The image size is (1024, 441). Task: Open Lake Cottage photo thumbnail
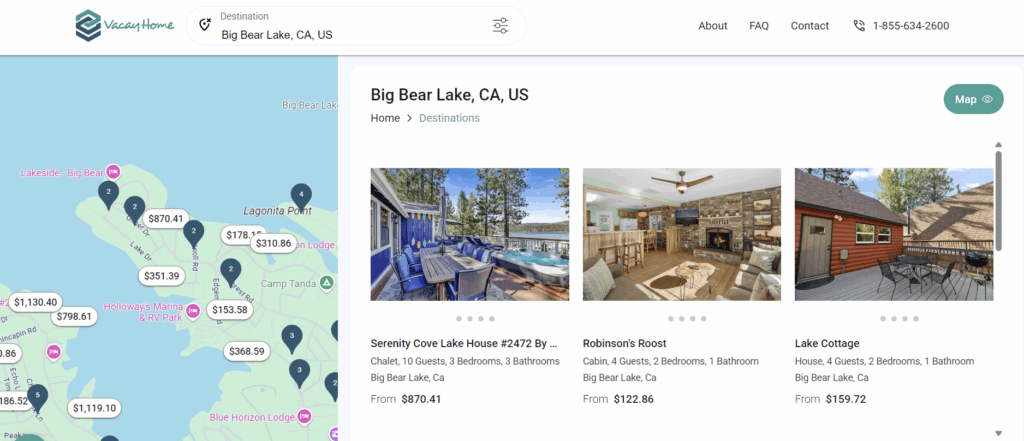tap(894, 234)
